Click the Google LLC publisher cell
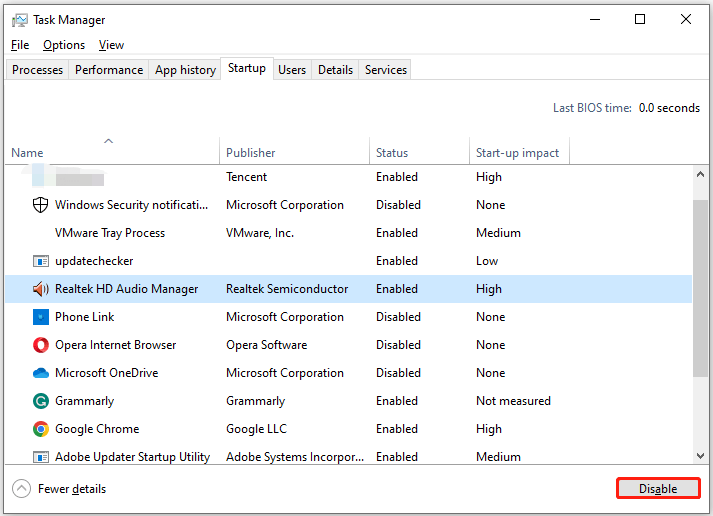 point(256,429)
